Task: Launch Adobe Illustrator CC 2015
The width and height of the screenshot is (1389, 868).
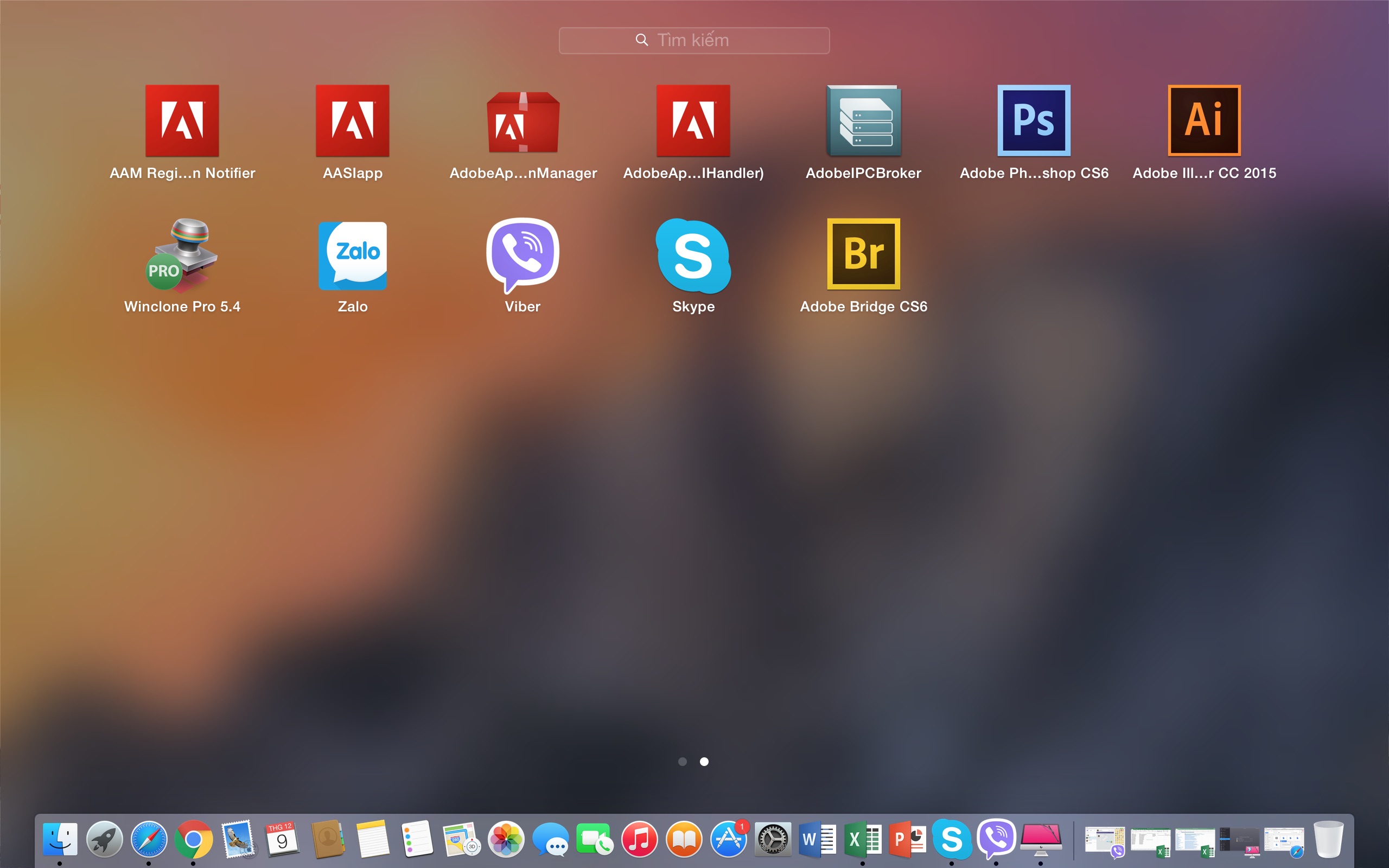Action: 1204,121
